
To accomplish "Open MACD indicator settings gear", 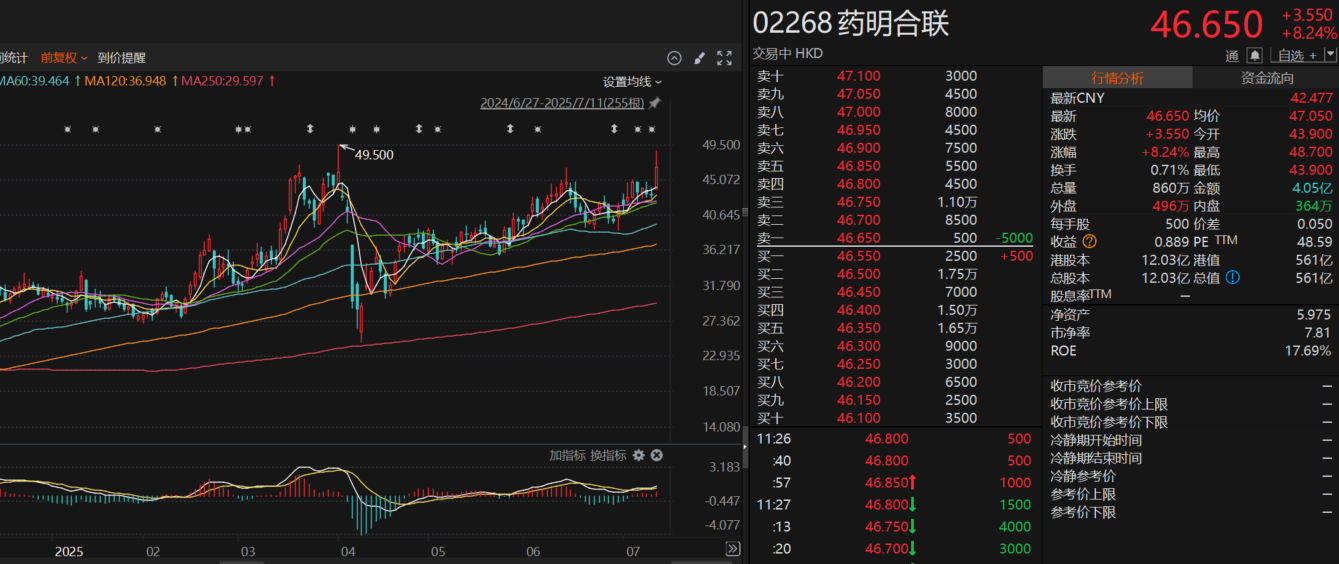I will pos(639,456).
